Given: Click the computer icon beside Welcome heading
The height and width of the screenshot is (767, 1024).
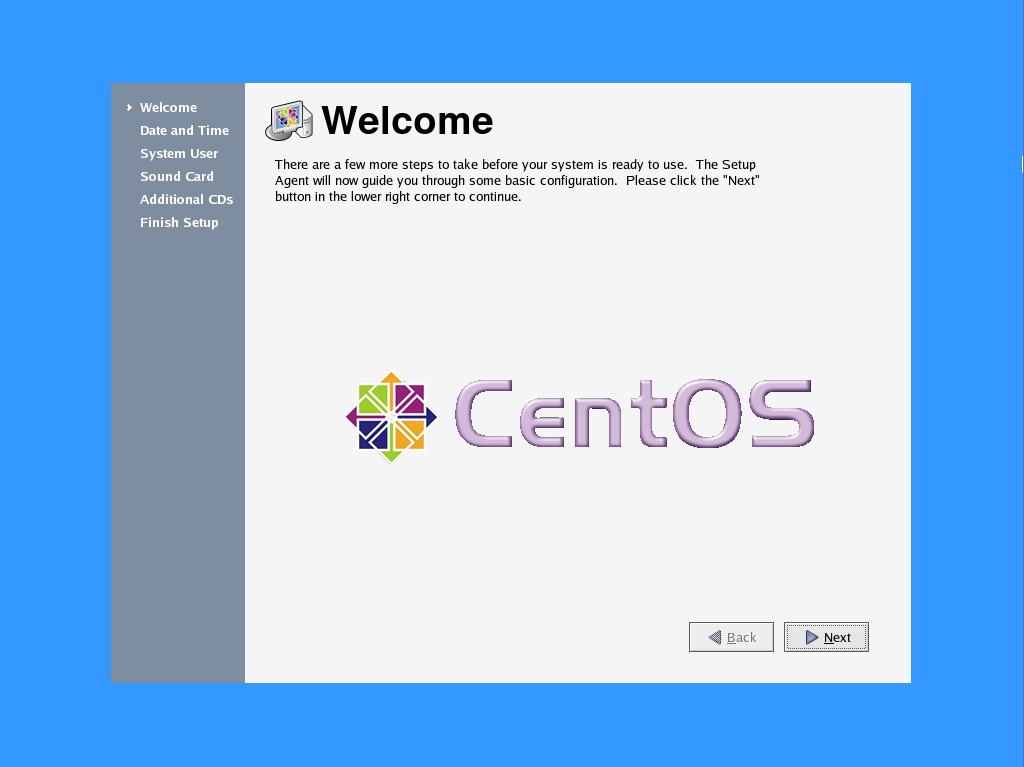Looking at the screenshot, I should coord(289,121).
